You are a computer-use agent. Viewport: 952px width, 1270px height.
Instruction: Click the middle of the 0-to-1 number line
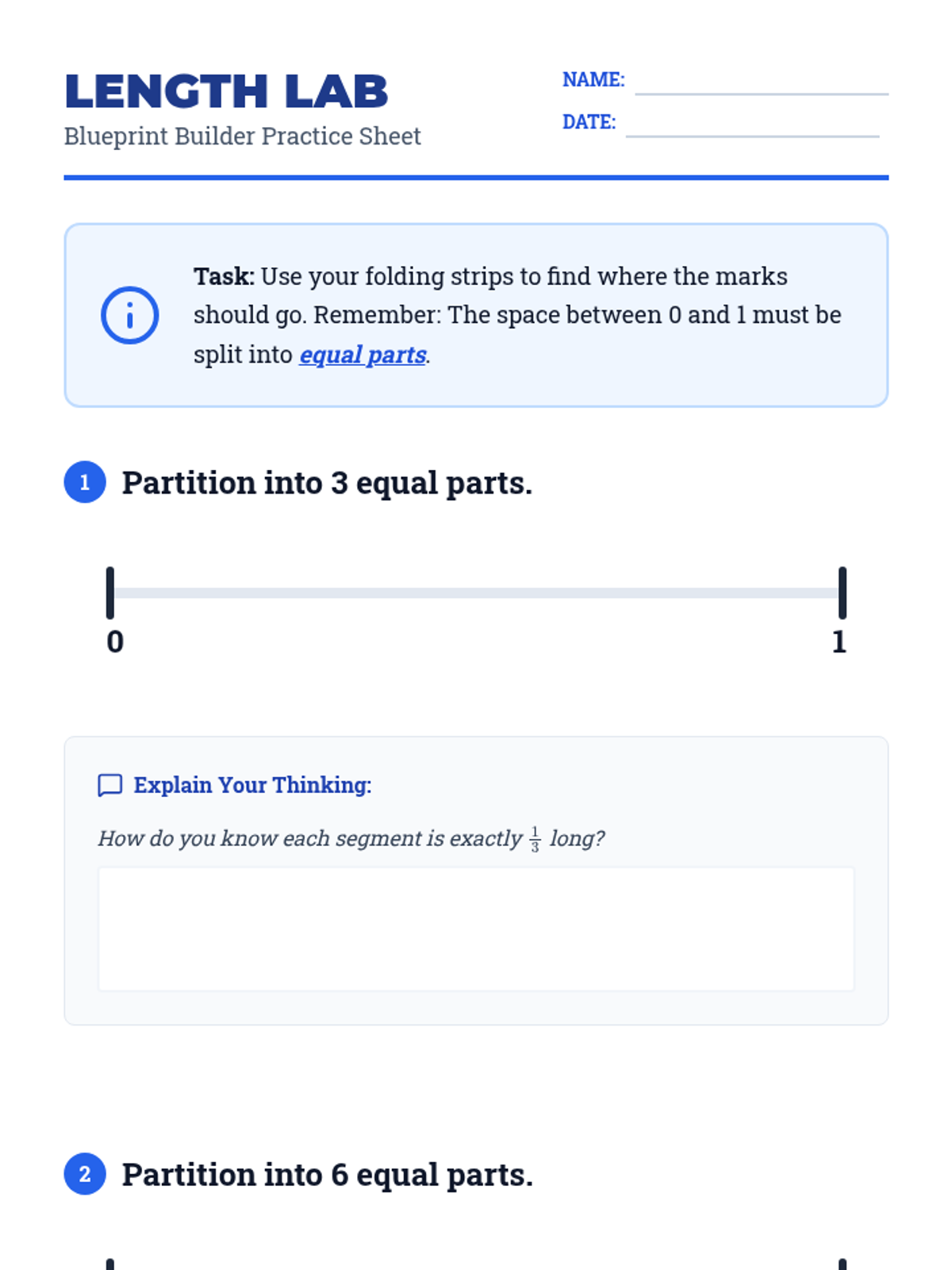tap(476, 593)
